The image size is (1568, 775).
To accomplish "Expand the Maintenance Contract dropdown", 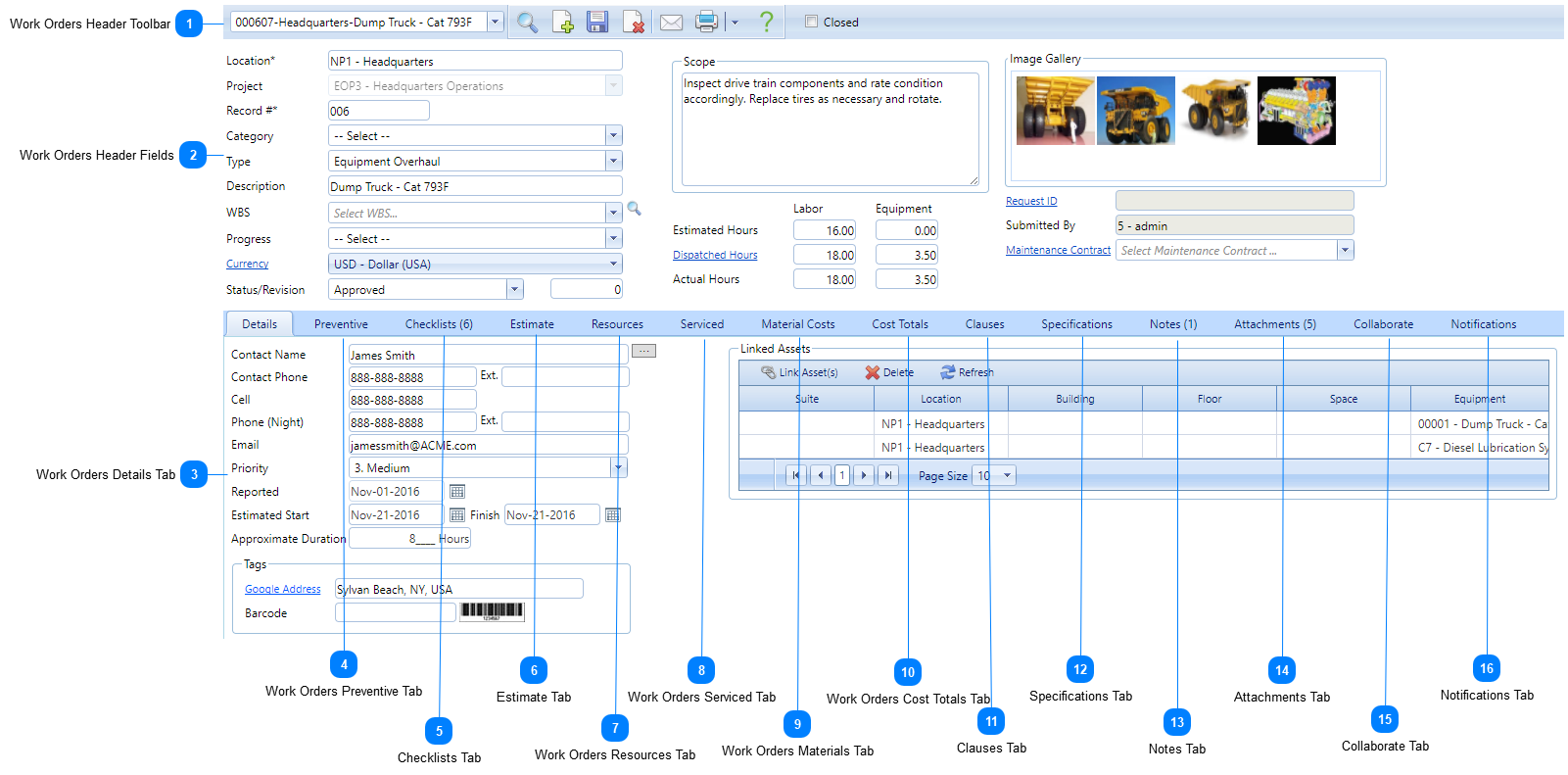I will pos(1345,251).
